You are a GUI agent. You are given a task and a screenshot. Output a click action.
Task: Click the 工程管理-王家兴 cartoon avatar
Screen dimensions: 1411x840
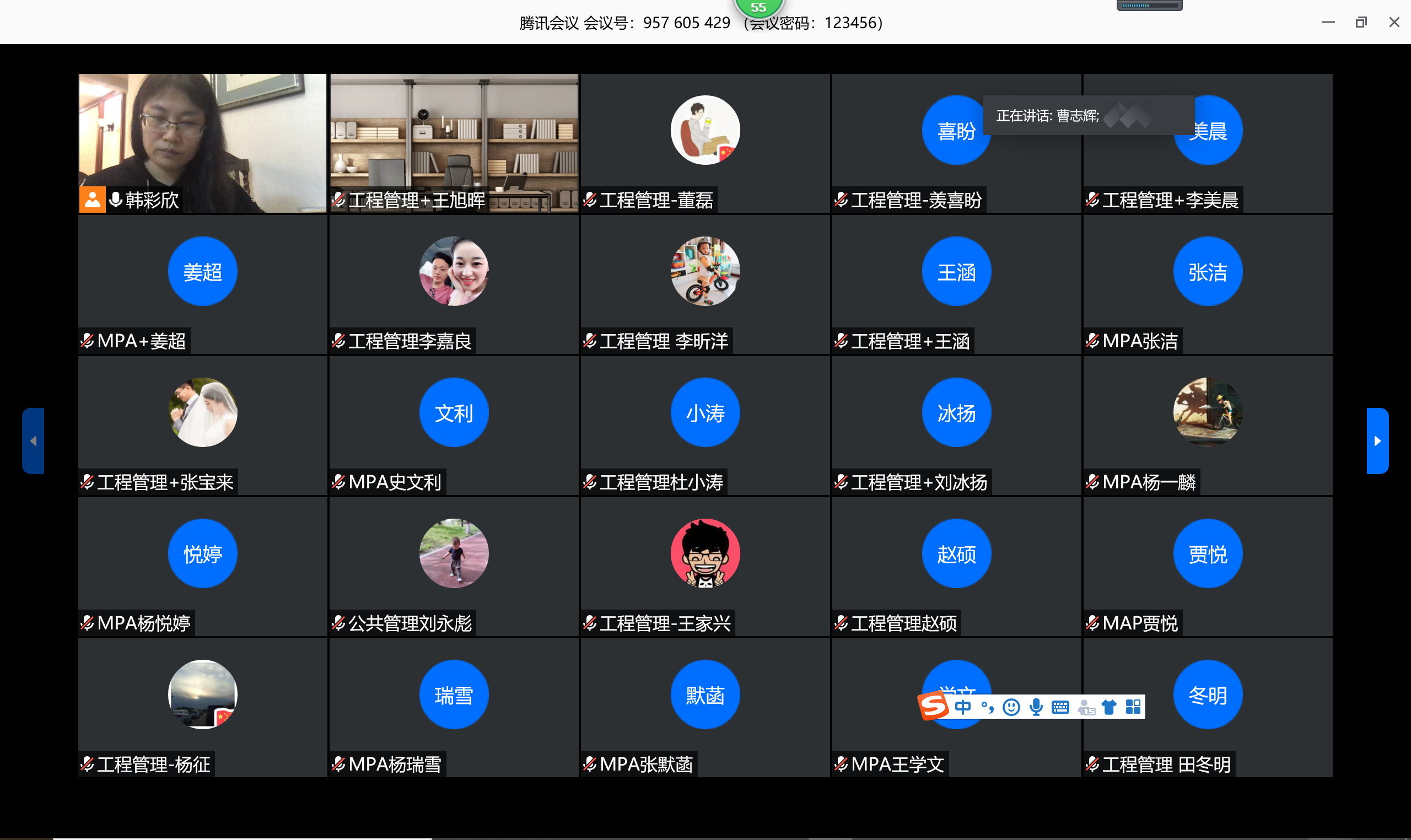click(704, 553)
